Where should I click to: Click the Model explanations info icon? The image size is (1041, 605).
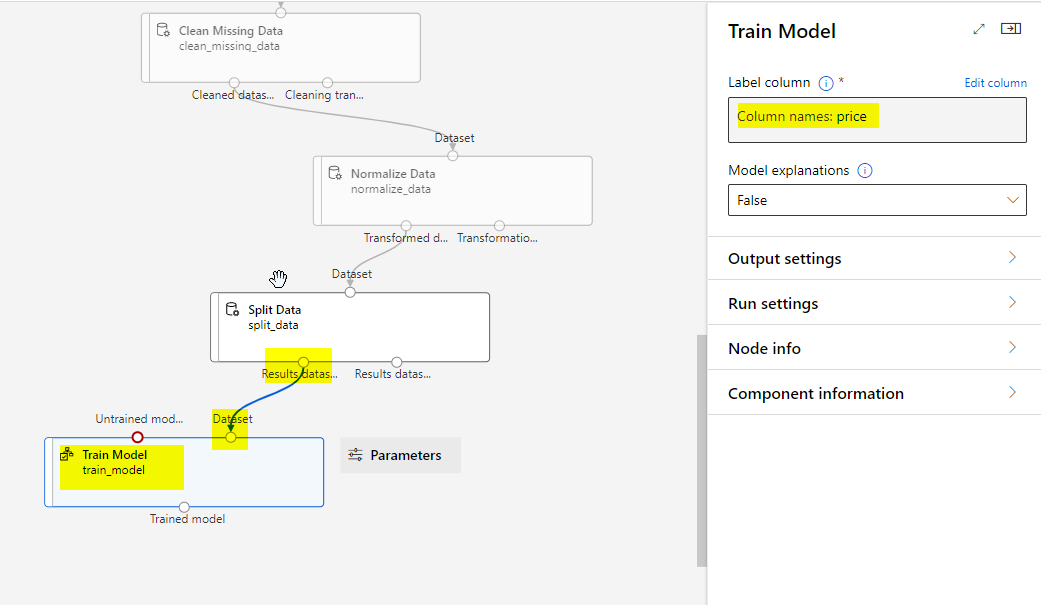coord(865,171)
